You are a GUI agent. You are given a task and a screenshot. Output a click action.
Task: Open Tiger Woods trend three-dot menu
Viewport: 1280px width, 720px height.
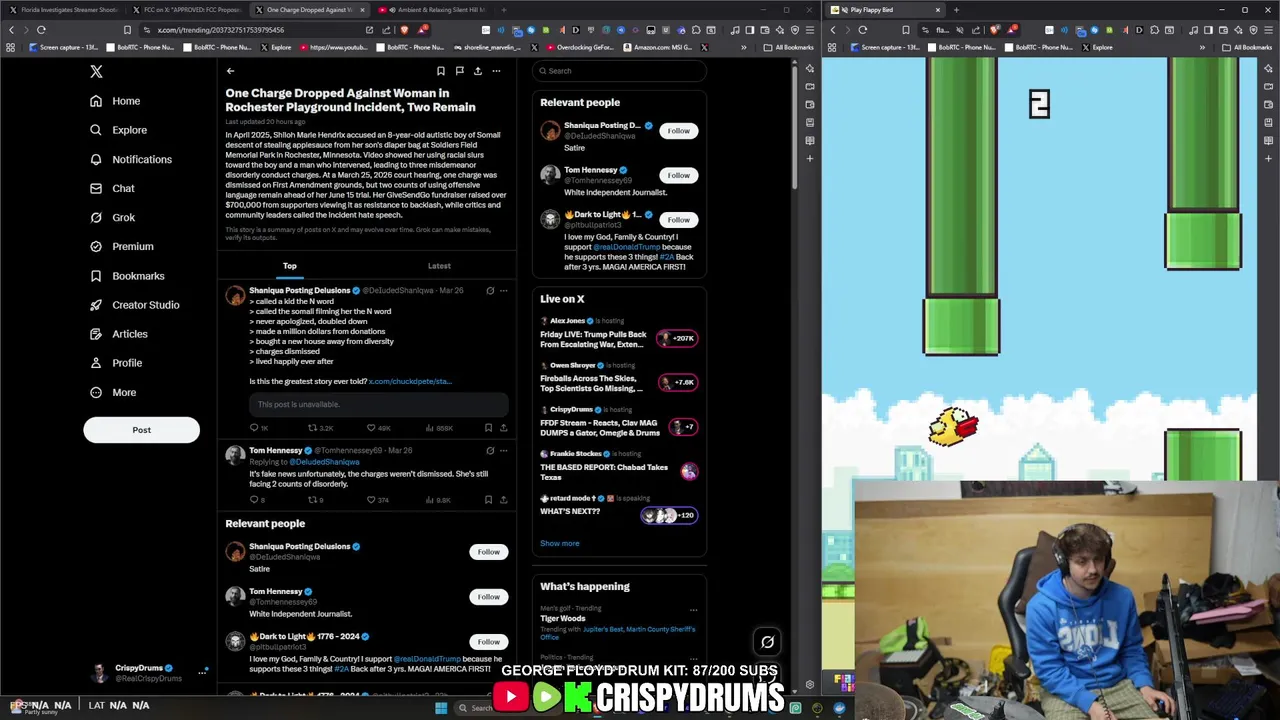[x=693, y=610]
